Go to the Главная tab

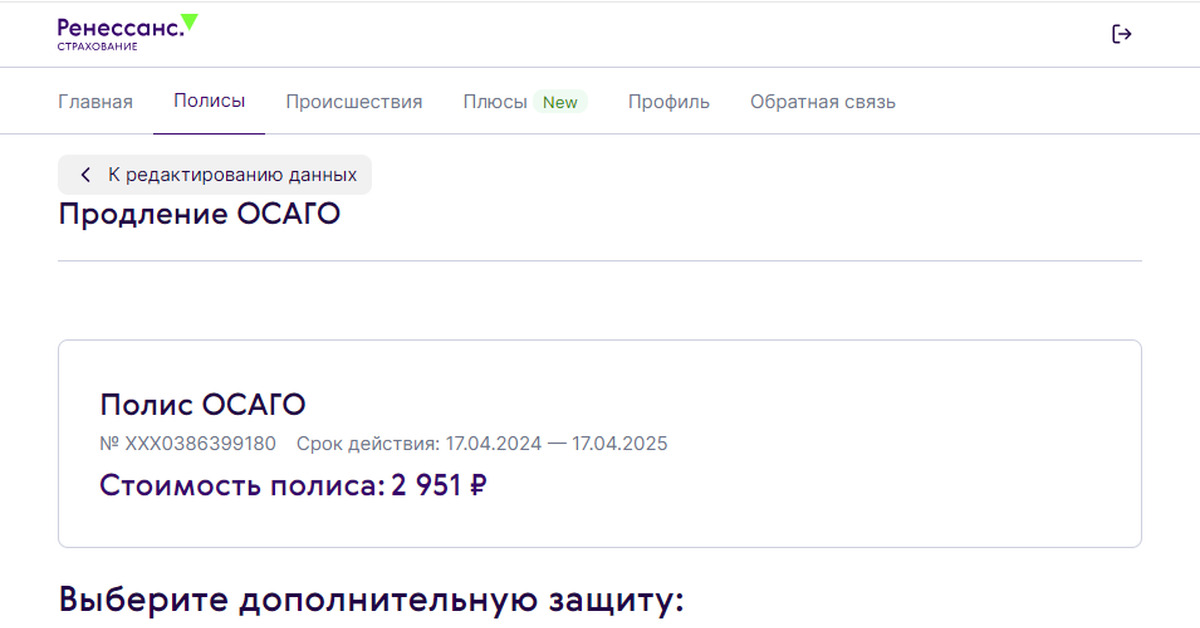[x=95, y=102]
